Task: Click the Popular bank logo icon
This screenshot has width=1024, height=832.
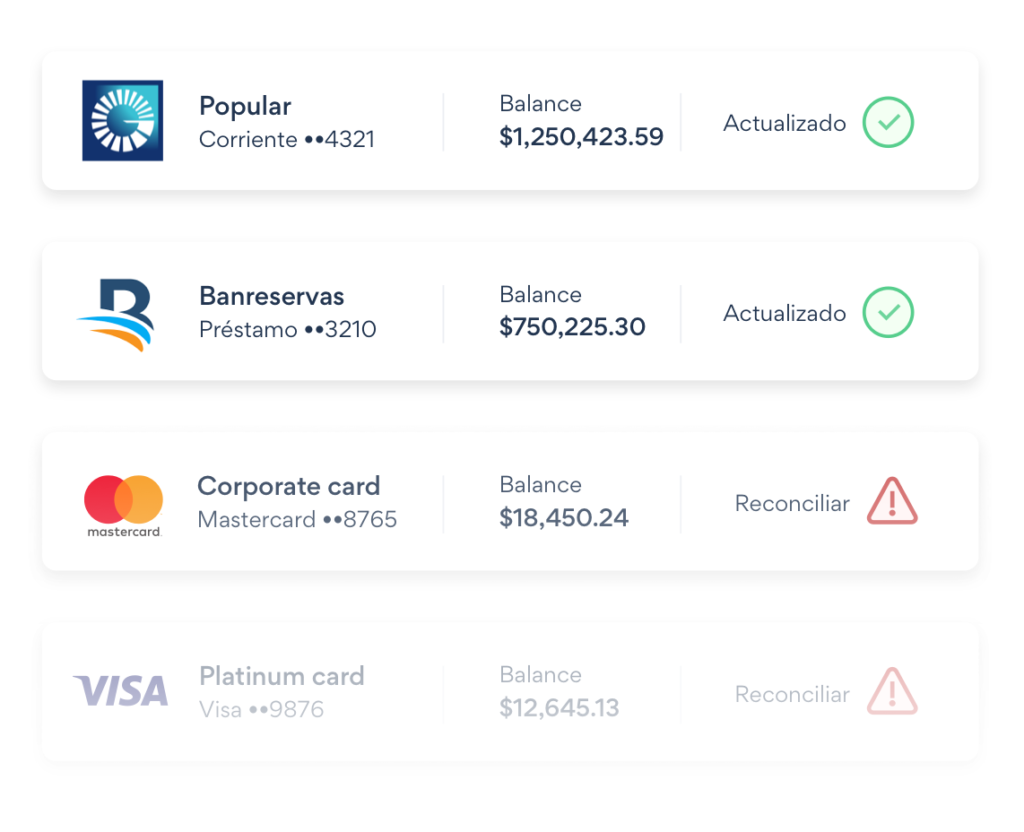Action: 122,121
